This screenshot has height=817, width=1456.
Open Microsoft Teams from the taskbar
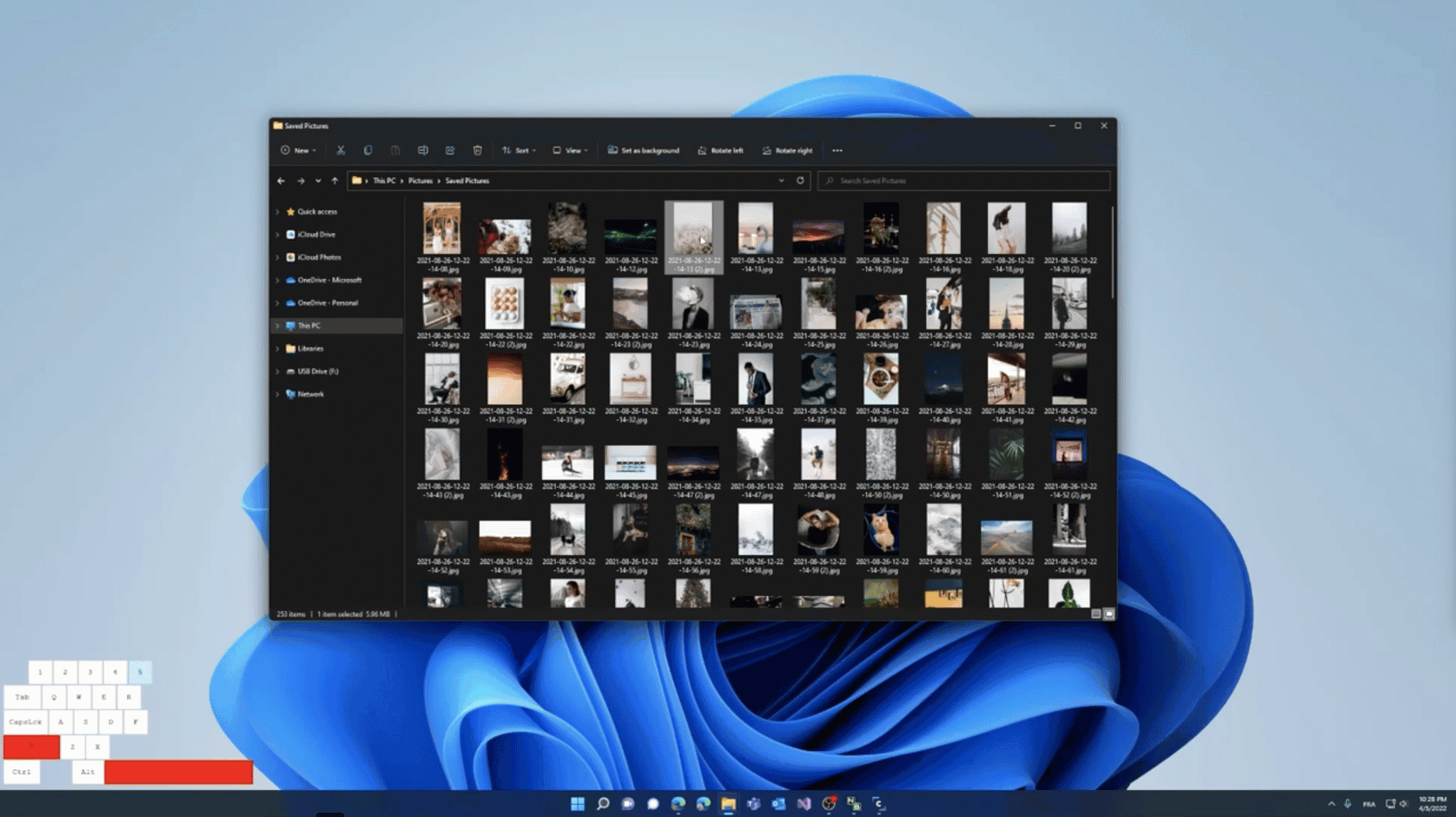[x=753, y=804]
